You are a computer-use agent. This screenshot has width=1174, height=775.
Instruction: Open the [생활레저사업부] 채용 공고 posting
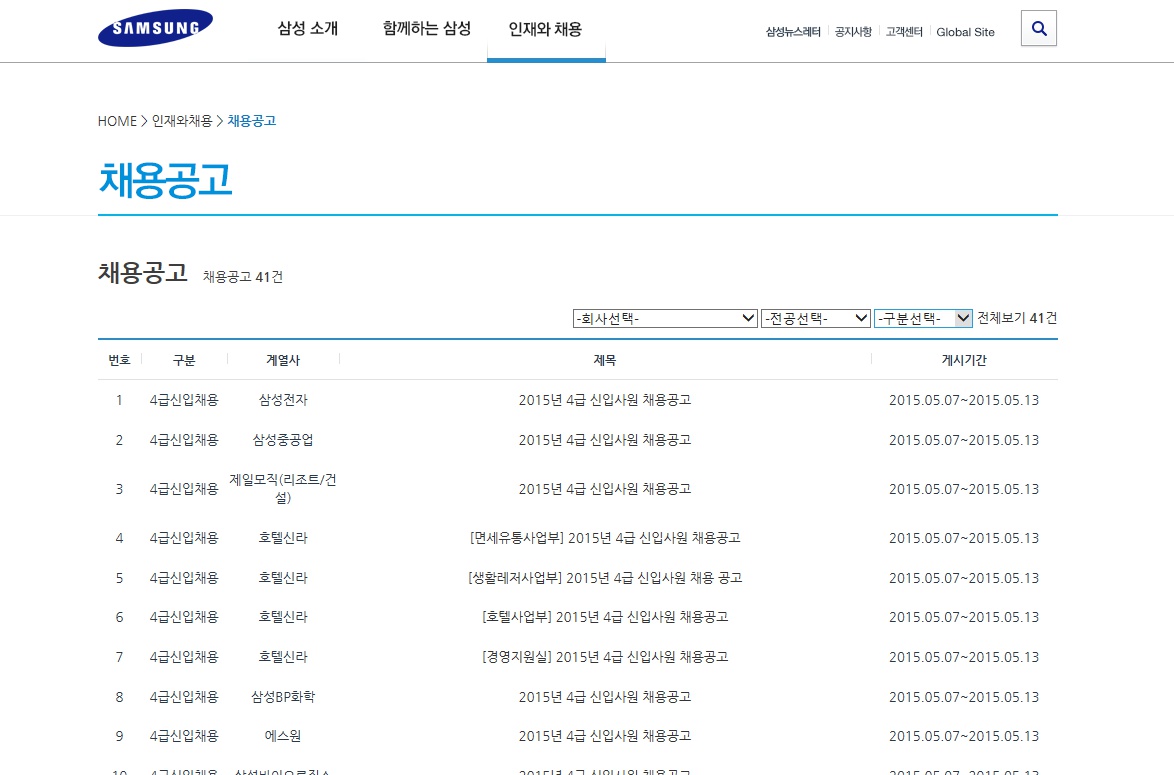coord(604,577)
